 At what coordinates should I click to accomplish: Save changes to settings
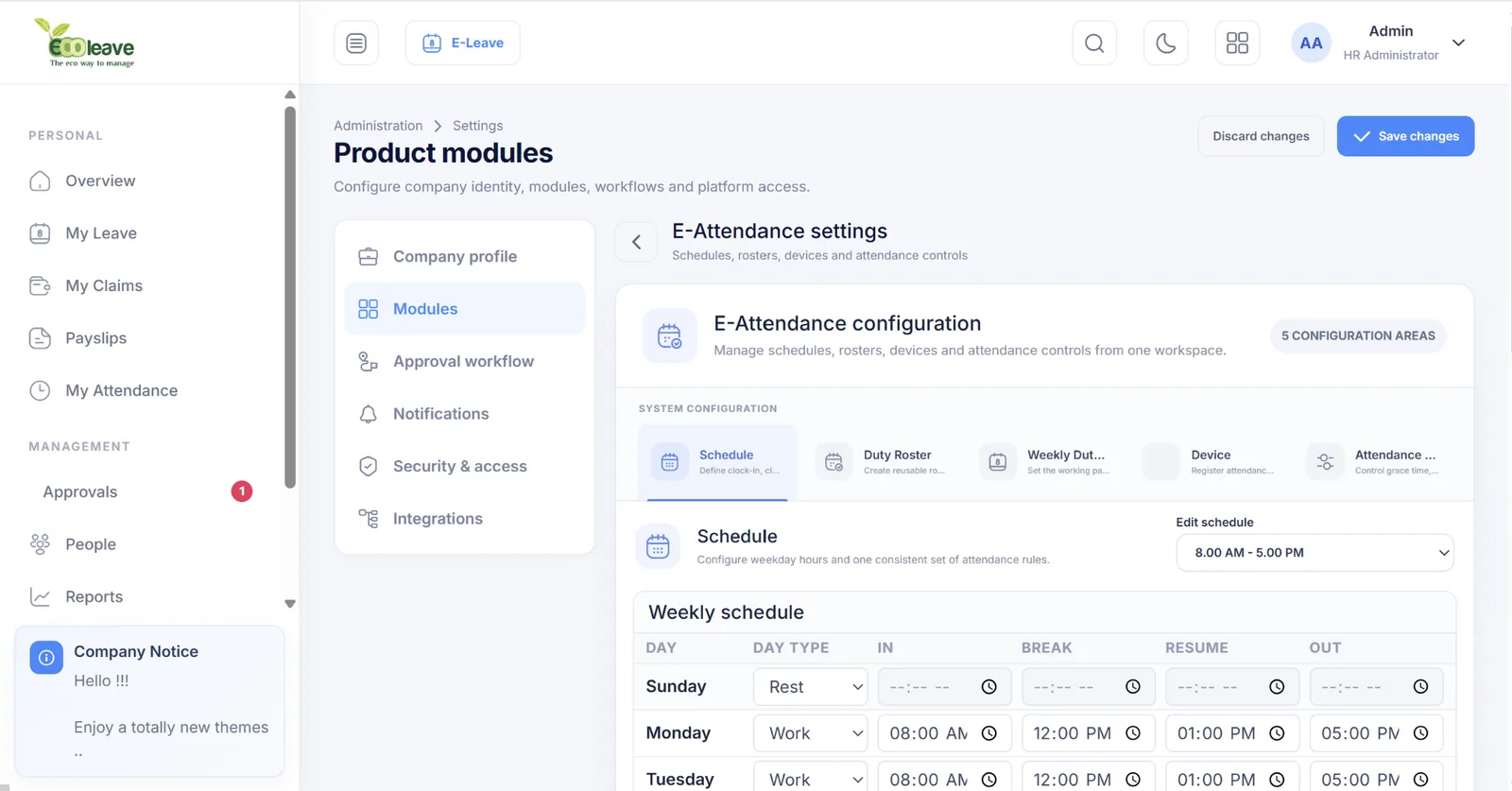1405,136
